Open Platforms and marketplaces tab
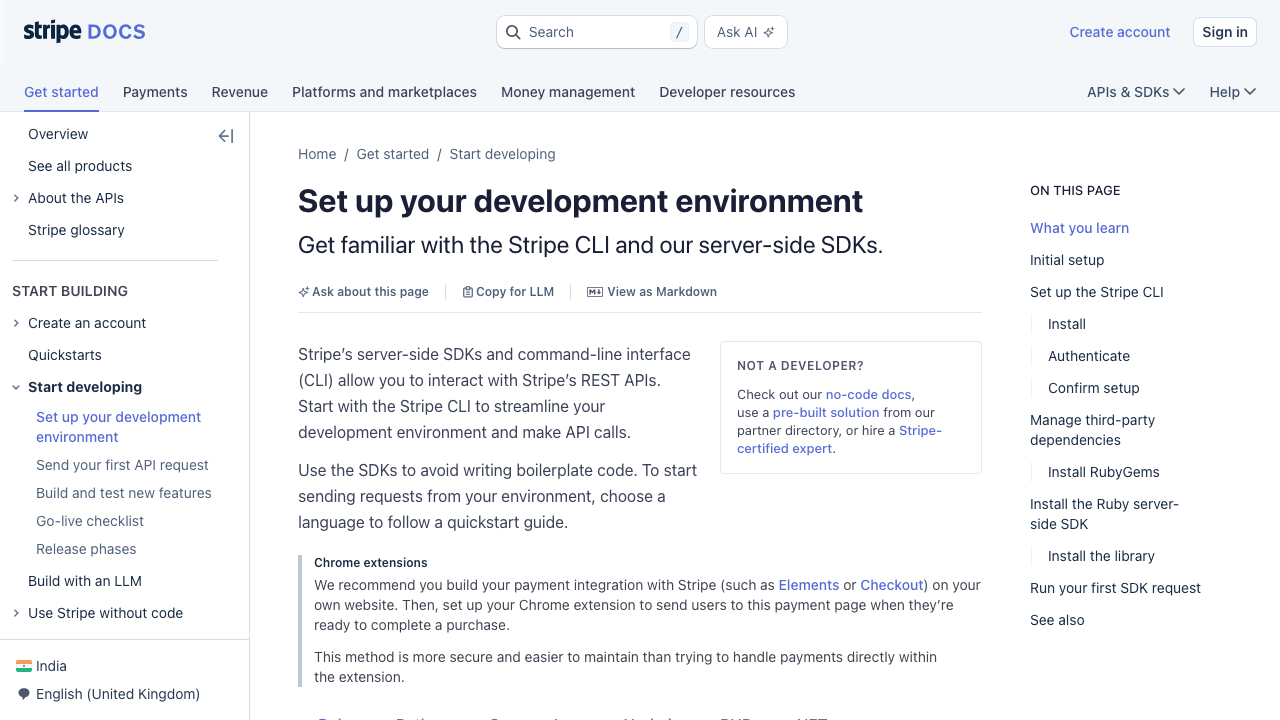 [384, 92]
